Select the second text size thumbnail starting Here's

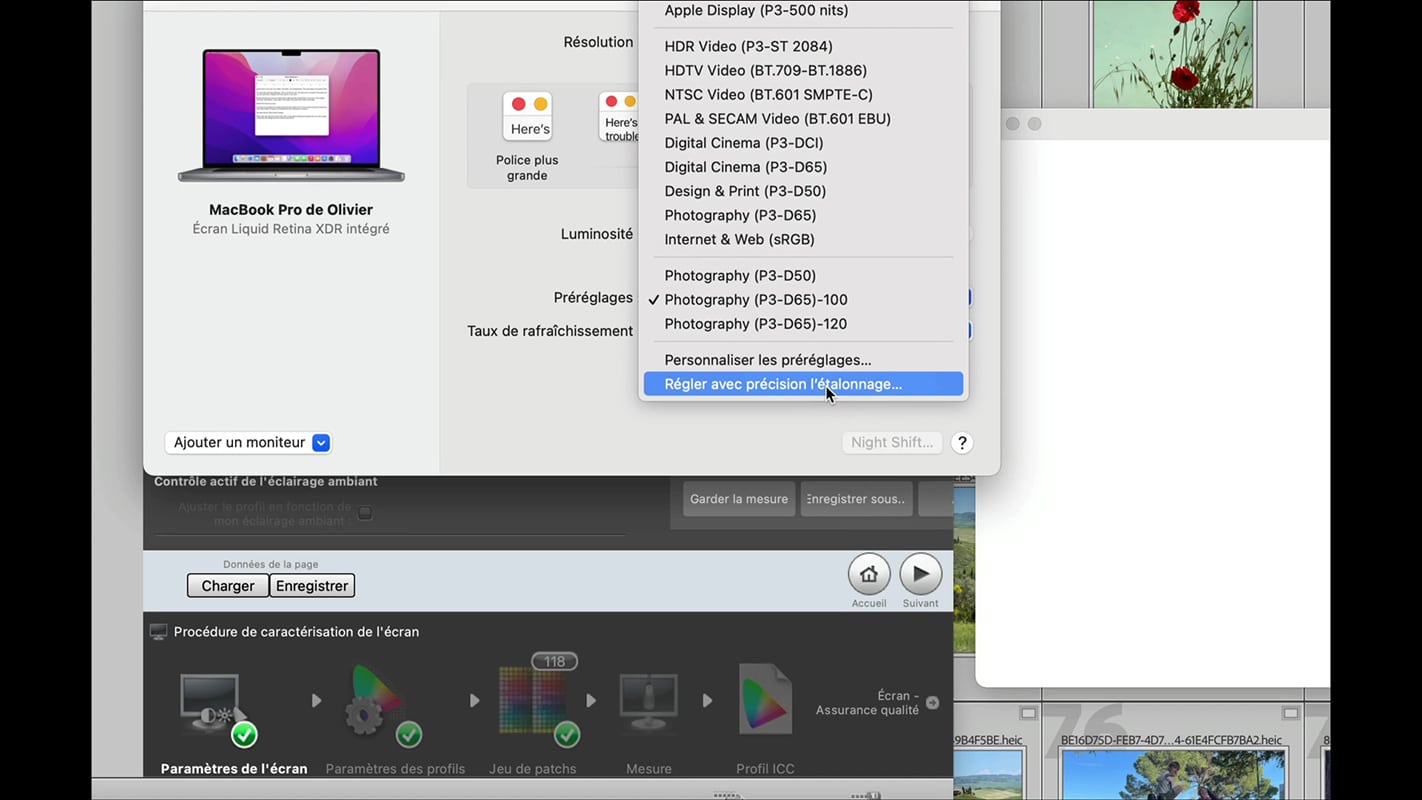(620, 118)
